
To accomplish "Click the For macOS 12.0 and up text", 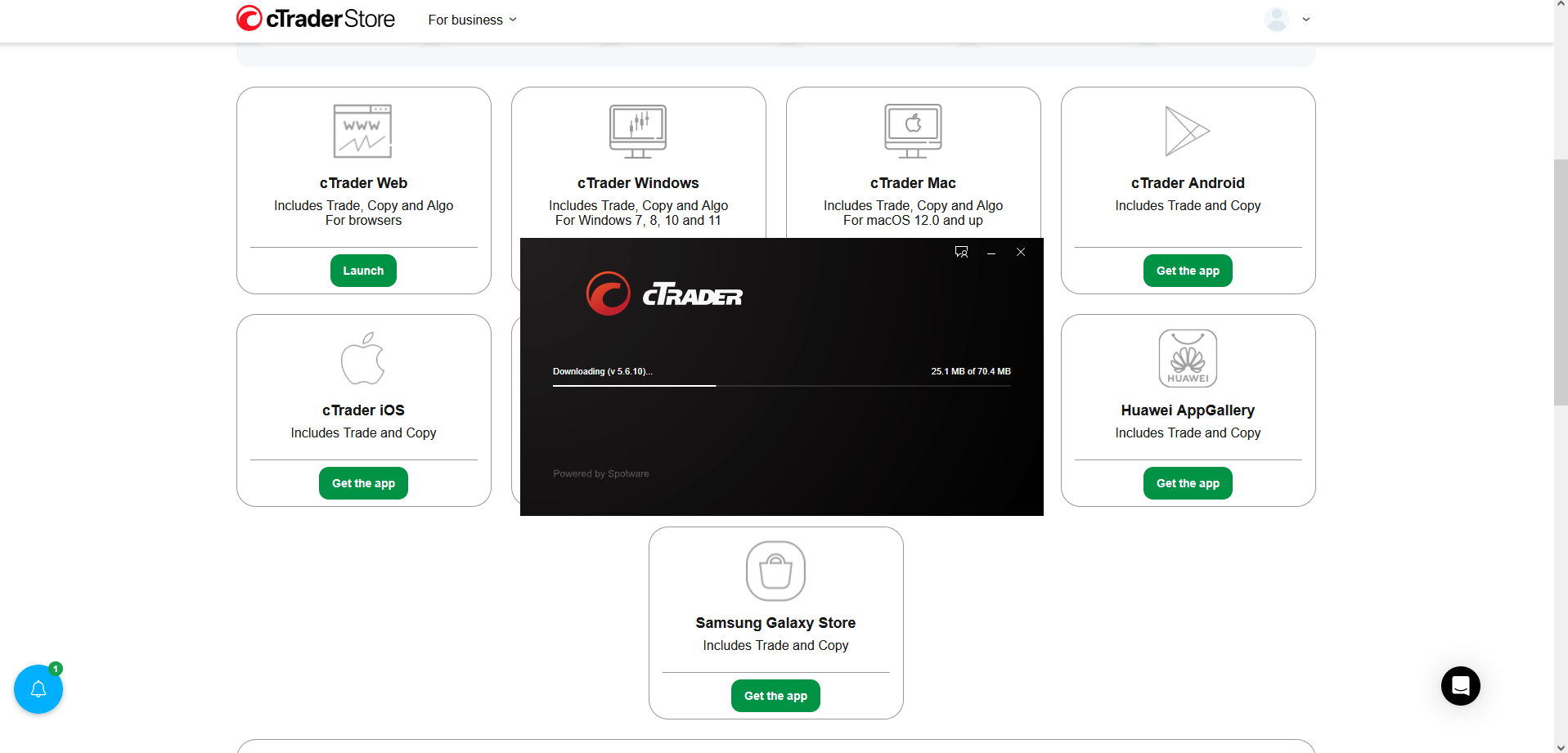I will tap(913, 221).
